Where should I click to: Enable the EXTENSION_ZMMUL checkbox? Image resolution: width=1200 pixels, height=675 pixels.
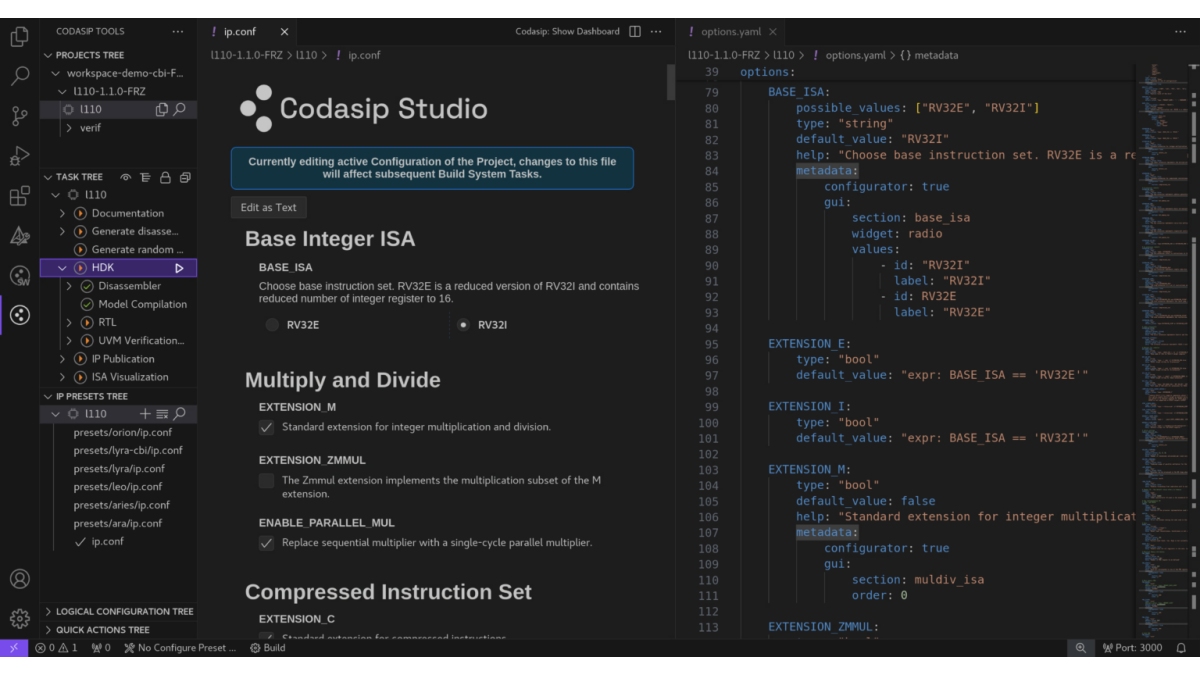266,481
